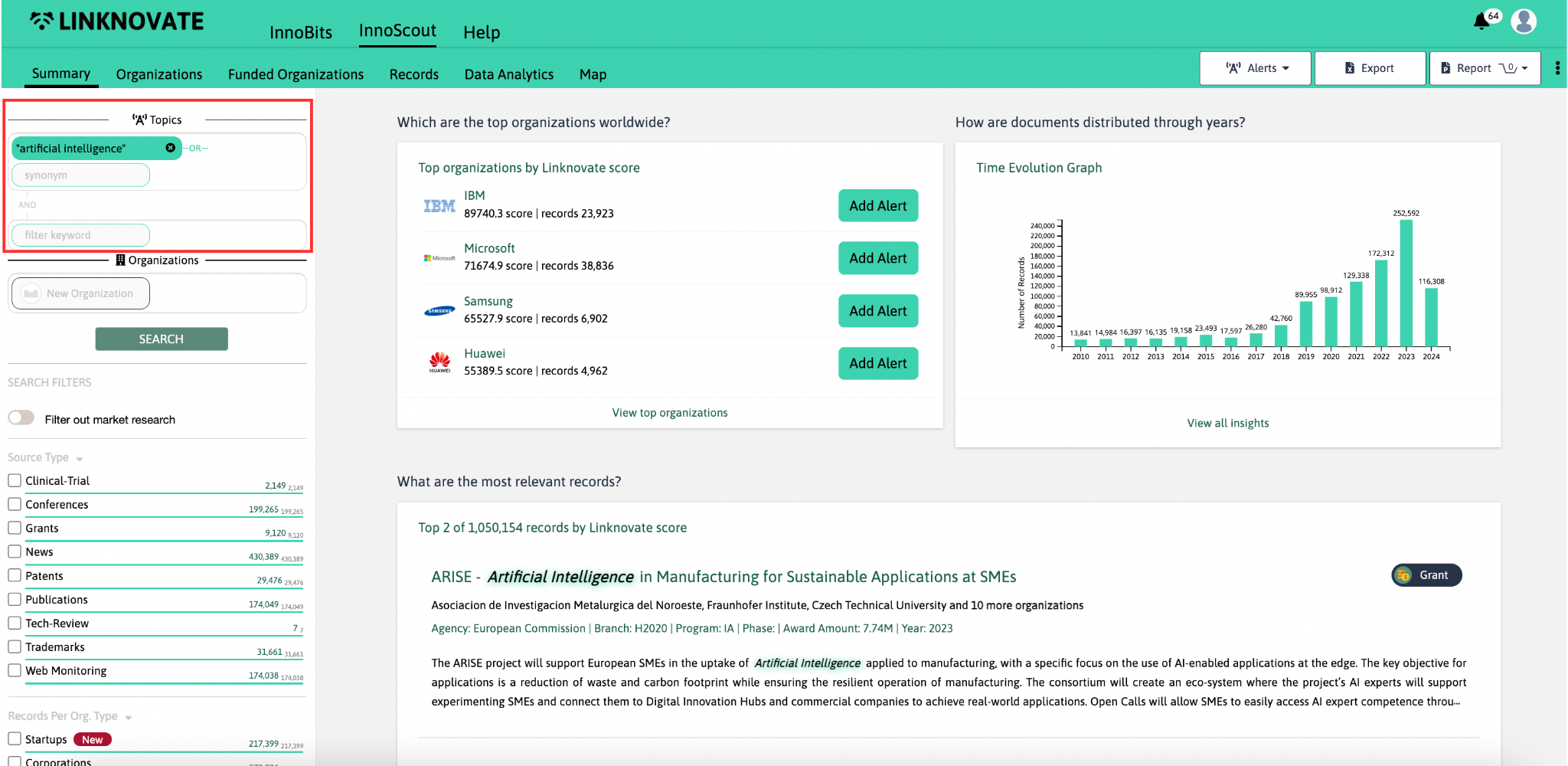Click the Samsung logo
Viewport: 1568px width, 766px height.
(x=439, y=311)
